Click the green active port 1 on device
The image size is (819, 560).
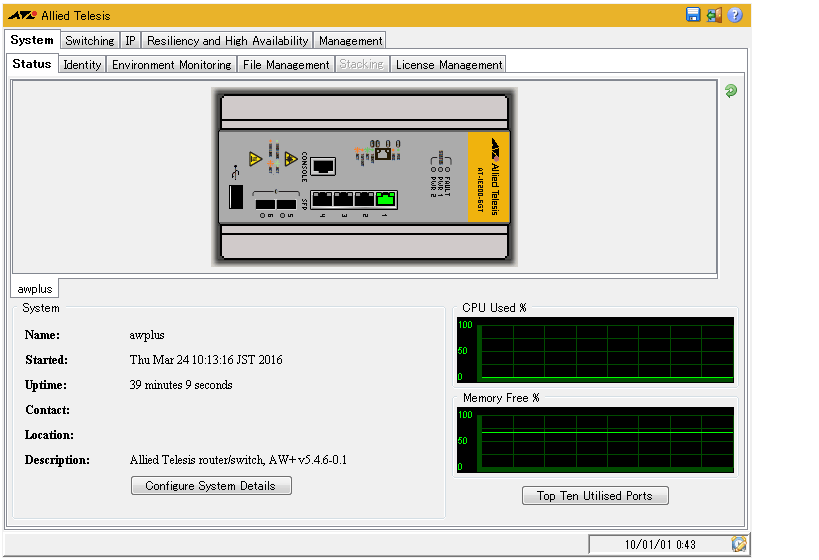(386, 198)
